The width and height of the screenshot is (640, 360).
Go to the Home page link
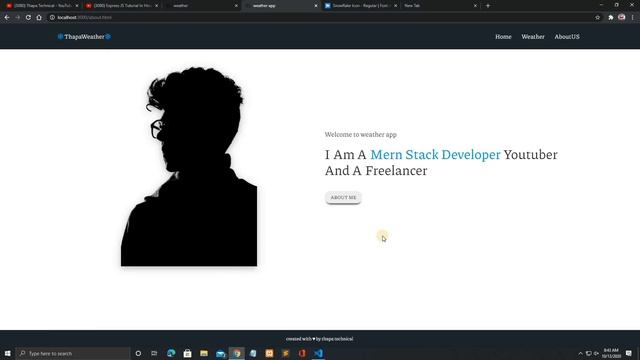503,37
